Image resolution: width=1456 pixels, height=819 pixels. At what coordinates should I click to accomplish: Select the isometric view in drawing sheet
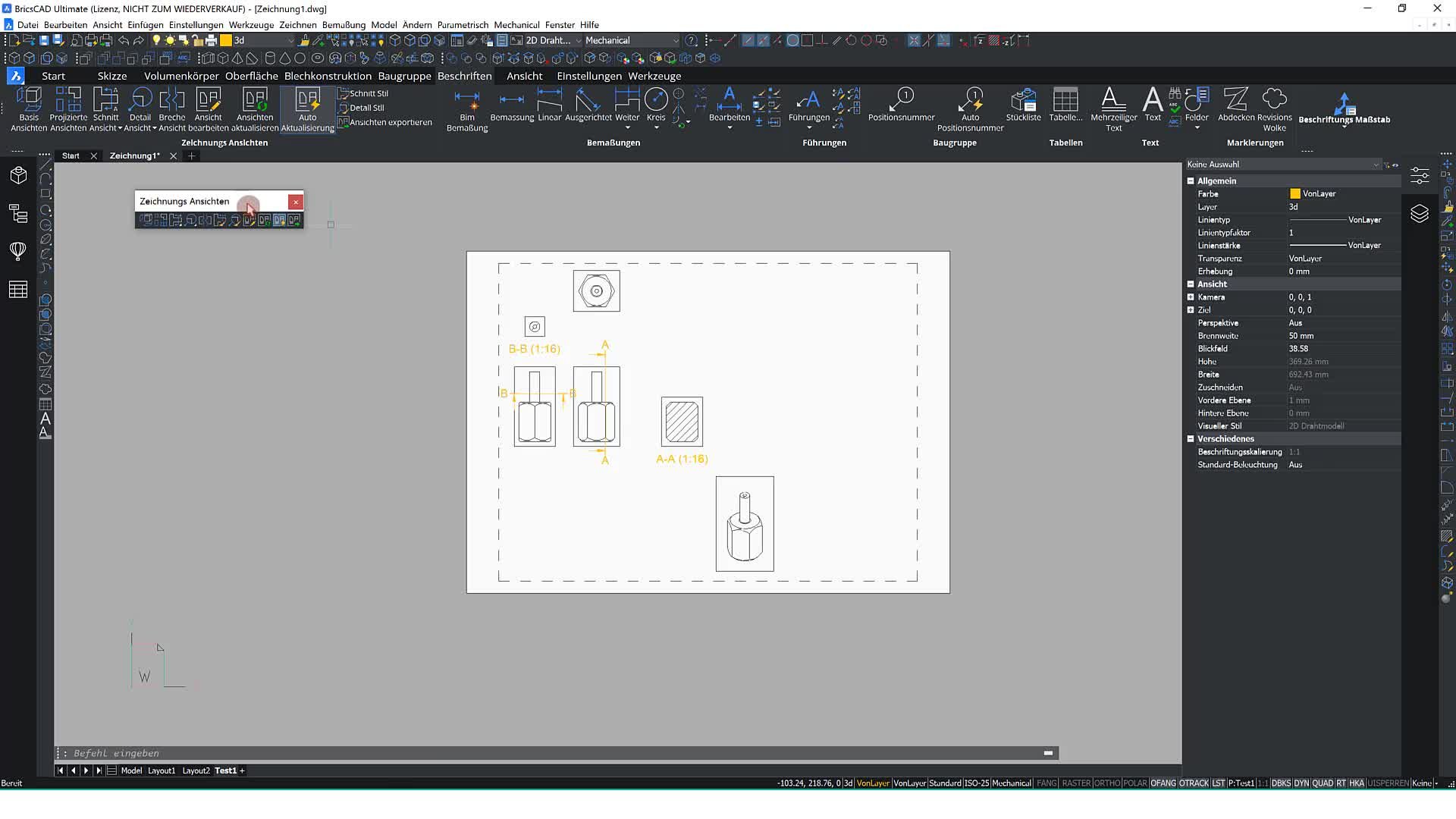(745, 523)
